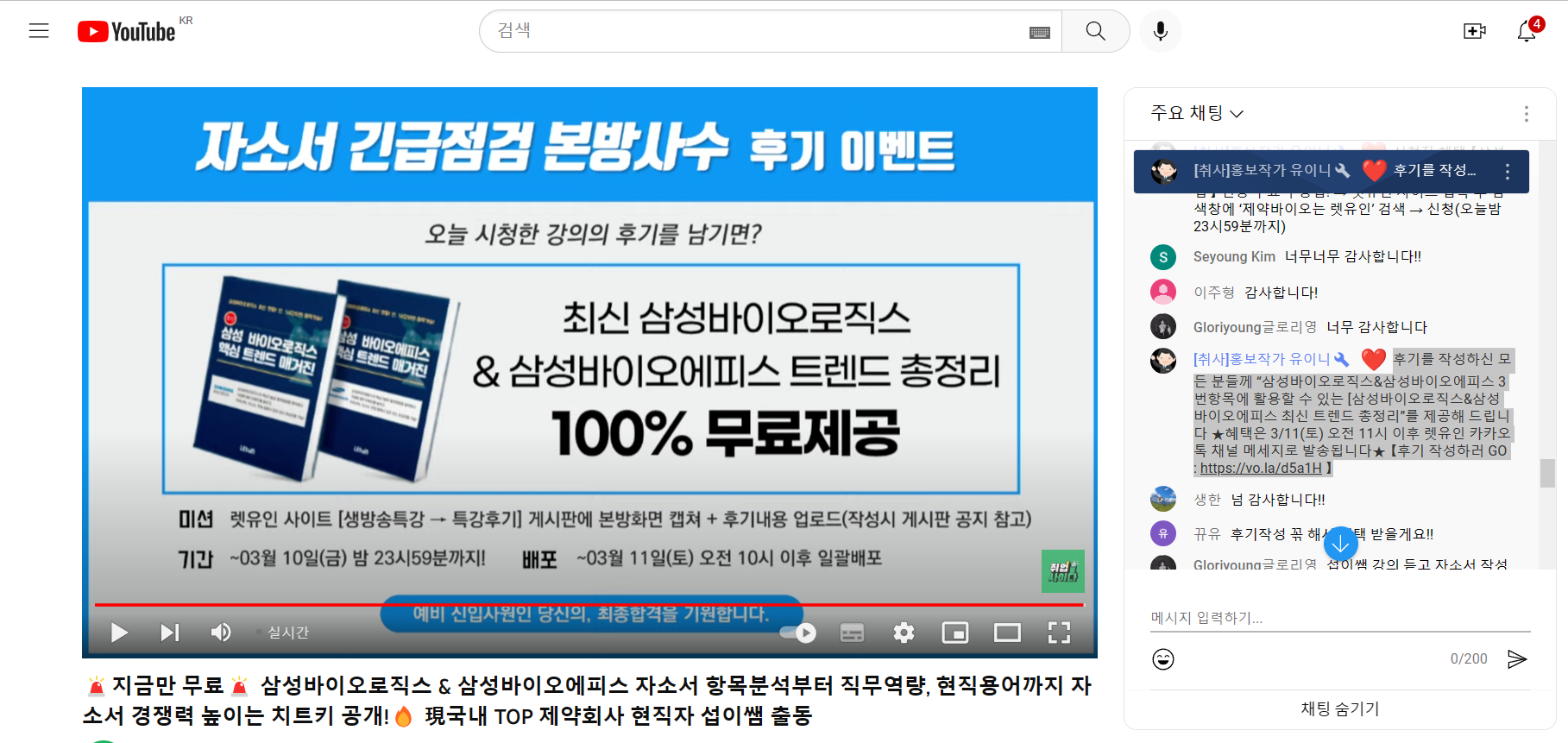Viewport: 1568px width, 743px height.
Task: Click the 뀨유 username in chat
Action: click(x=1207, y=534)
